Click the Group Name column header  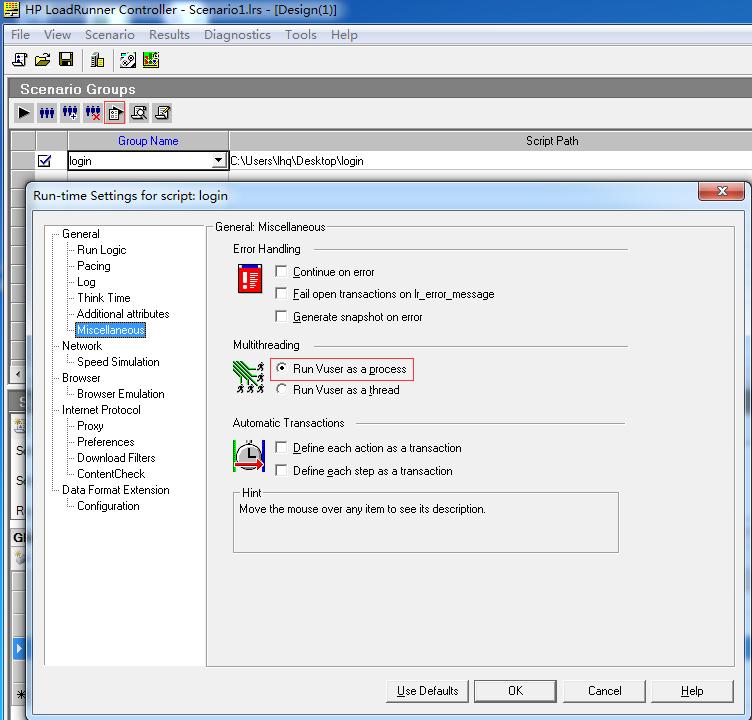pyautogui.click(x=148, y=141)
